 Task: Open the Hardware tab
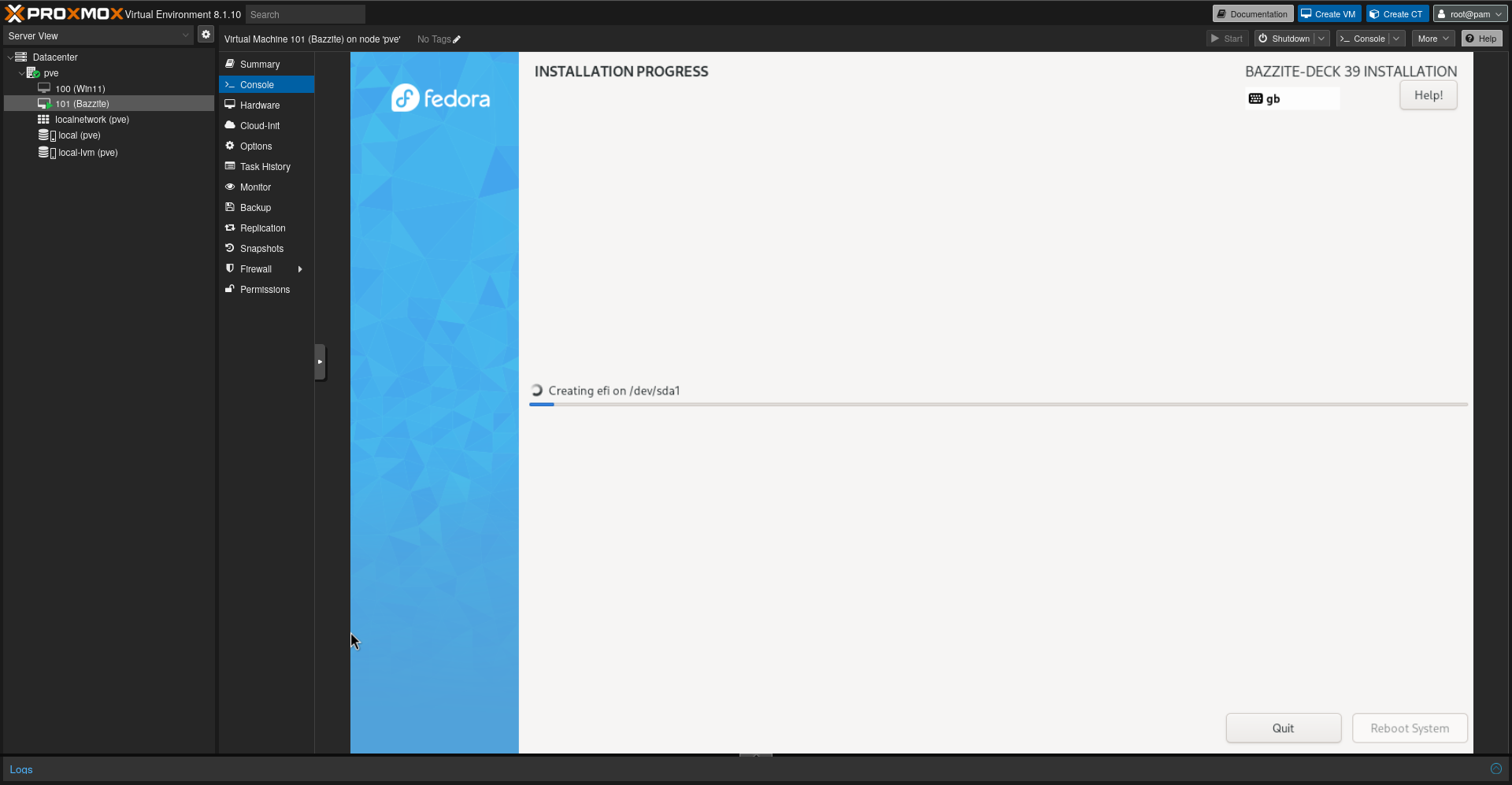point(266,105)
